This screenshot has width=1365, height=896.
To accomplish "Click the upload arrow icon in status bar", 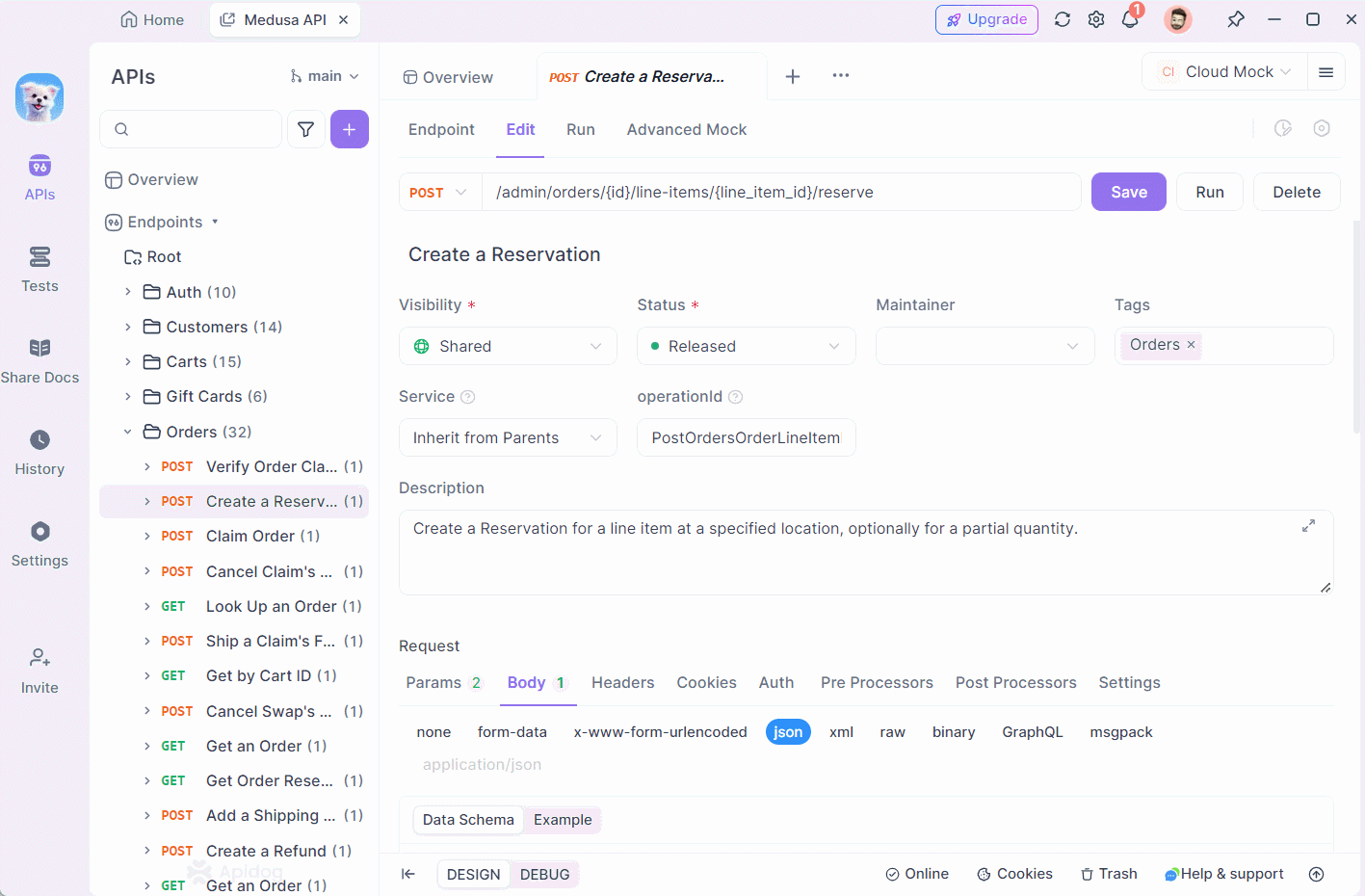I will (1317, 874).
